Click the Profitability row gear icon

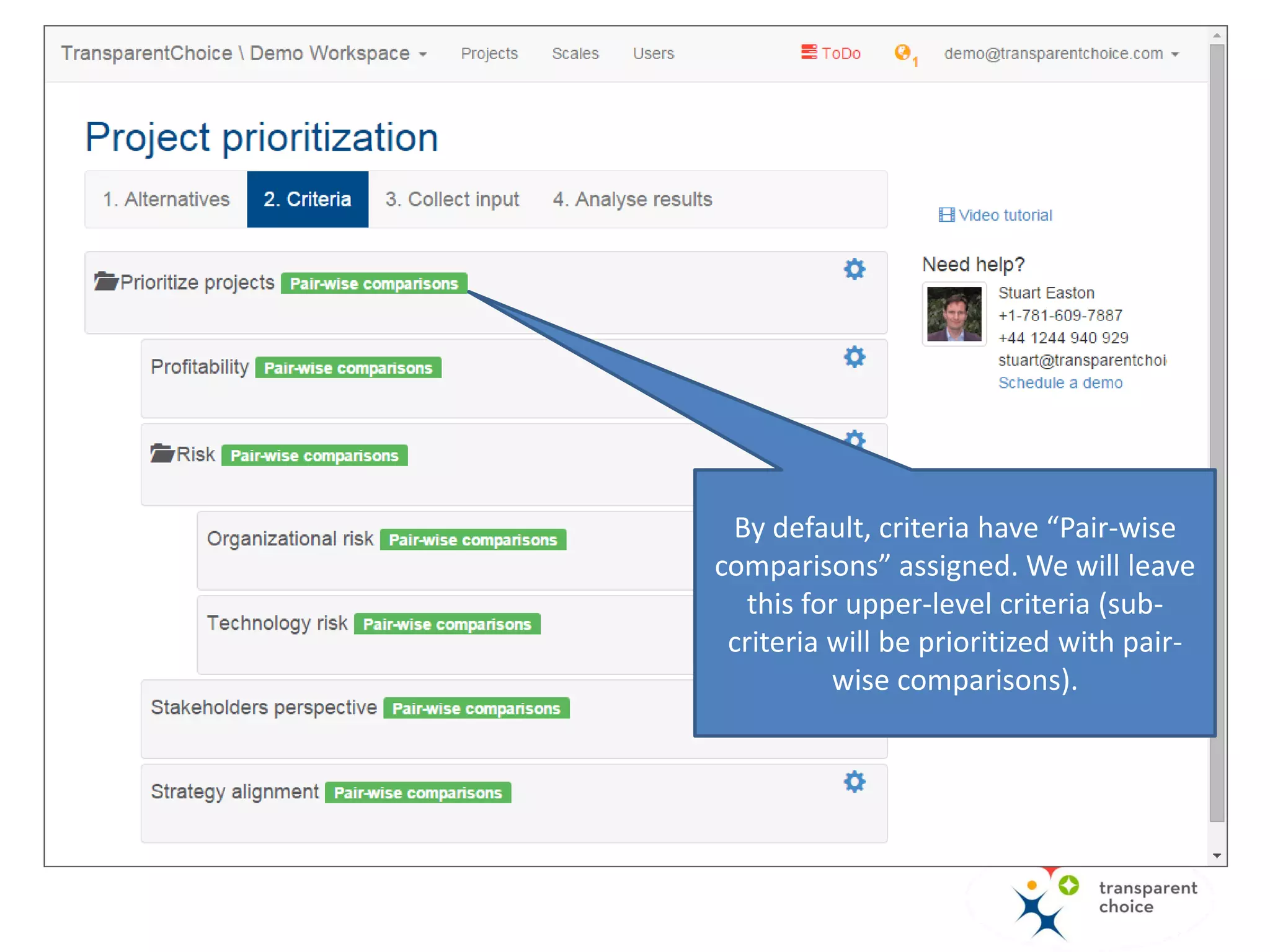854,357
